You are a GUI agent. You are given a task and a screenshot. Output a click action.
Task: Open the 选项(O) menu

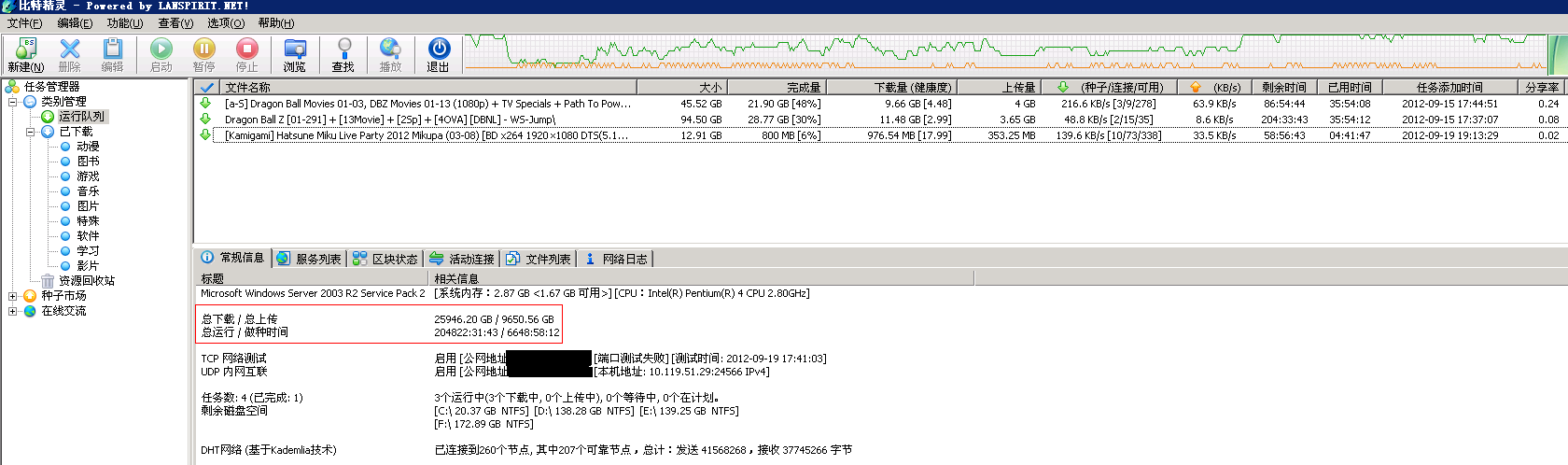tap(225, 23)
